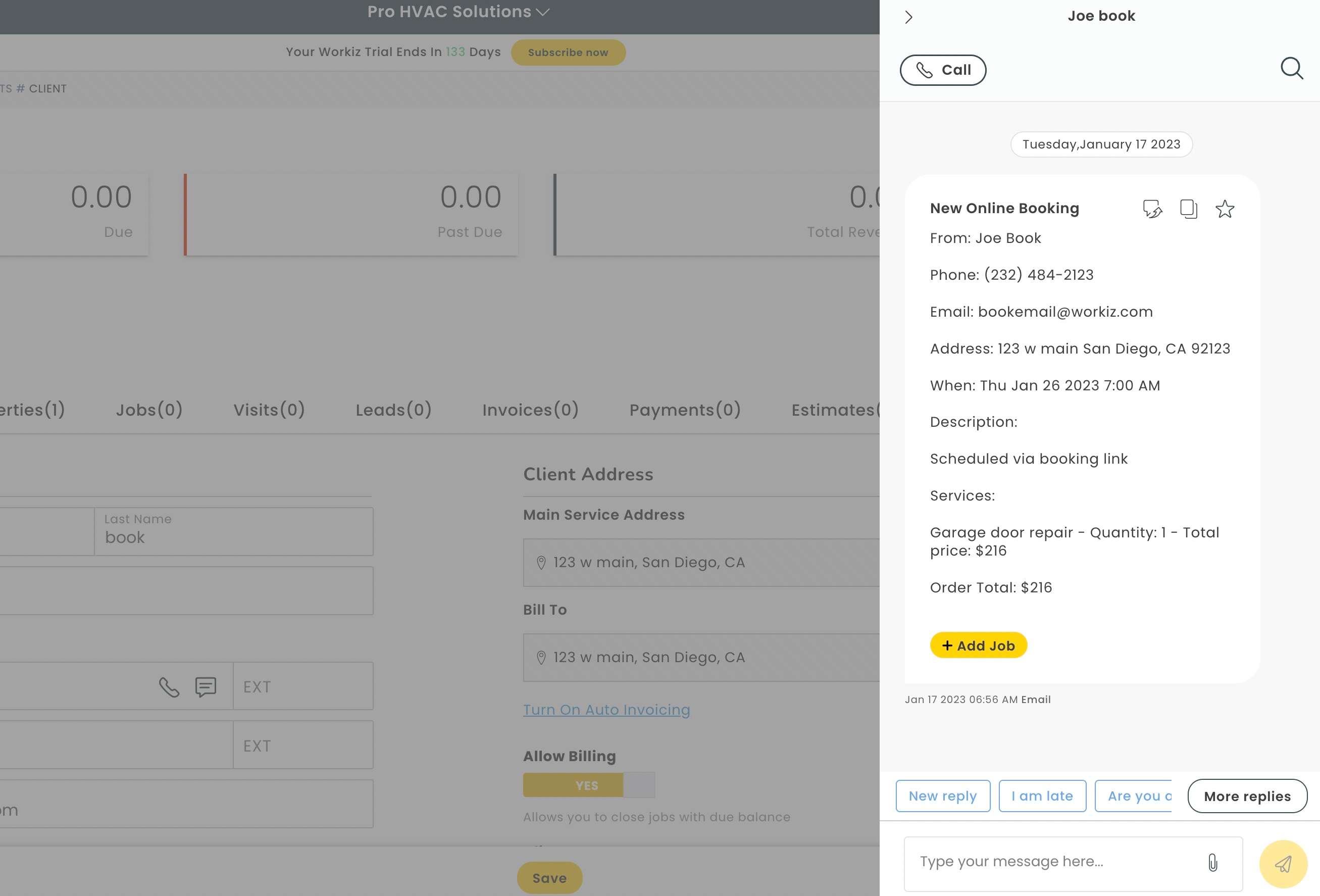Open the Jobs(0) tab

[149, 410]
